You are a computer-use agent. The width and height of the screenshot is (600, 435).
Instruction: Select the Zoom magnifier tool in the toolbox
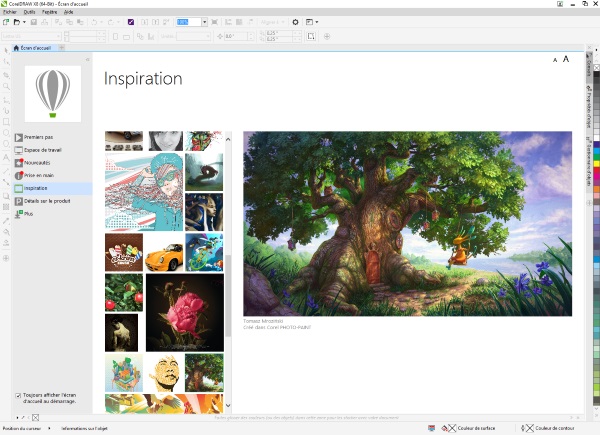tap(6, 87)
